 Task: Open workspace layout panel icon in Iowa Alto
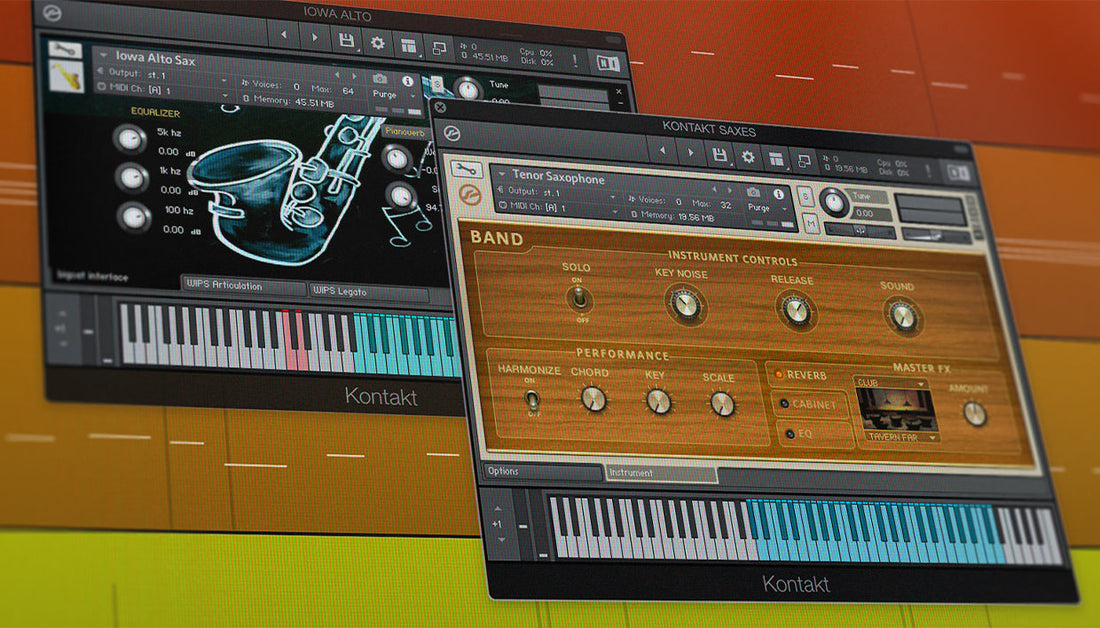pos(408,46)
